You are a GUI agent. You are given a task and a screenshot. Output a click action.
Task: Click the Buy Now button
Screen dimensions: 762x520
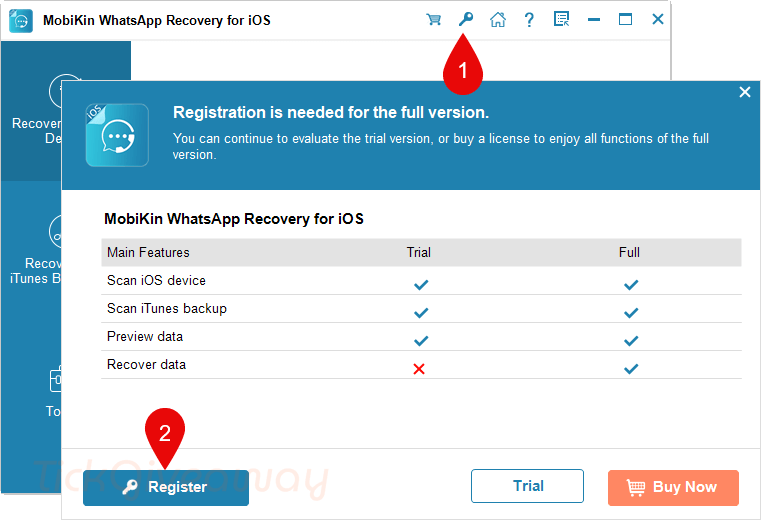[673, 487]
